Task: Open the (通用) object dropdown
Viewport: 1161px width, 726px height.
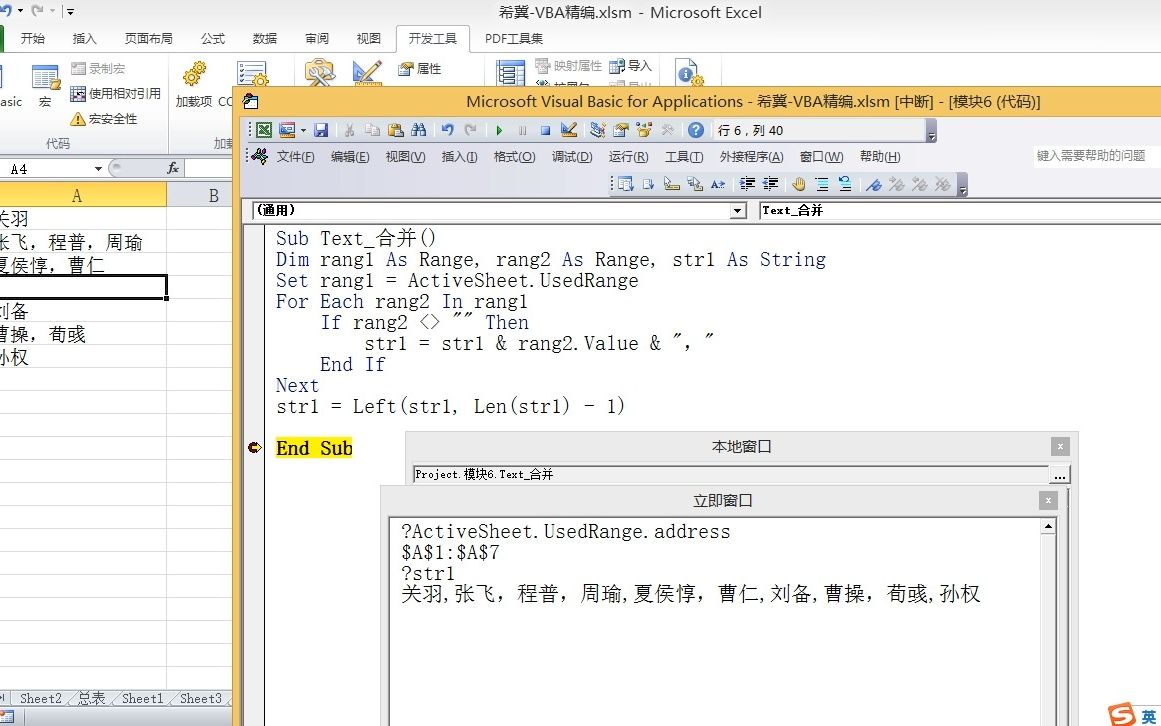Action: click(738, 210)
